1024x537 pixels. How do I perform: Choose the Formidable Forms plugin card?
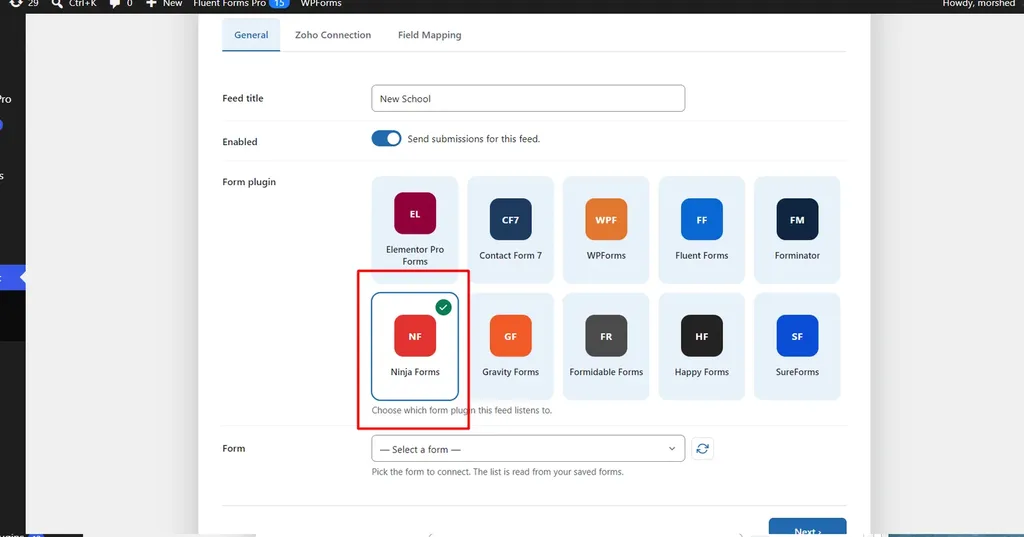[x=605, y=346]
